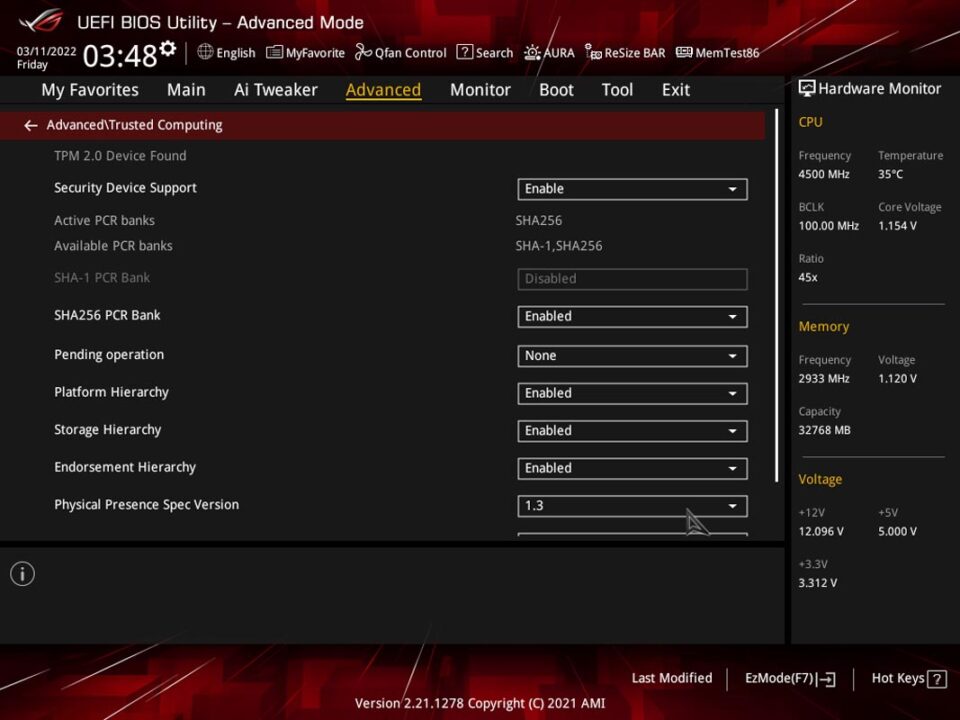Click the 1.154 V core voltage value

[x=897, y=226]
